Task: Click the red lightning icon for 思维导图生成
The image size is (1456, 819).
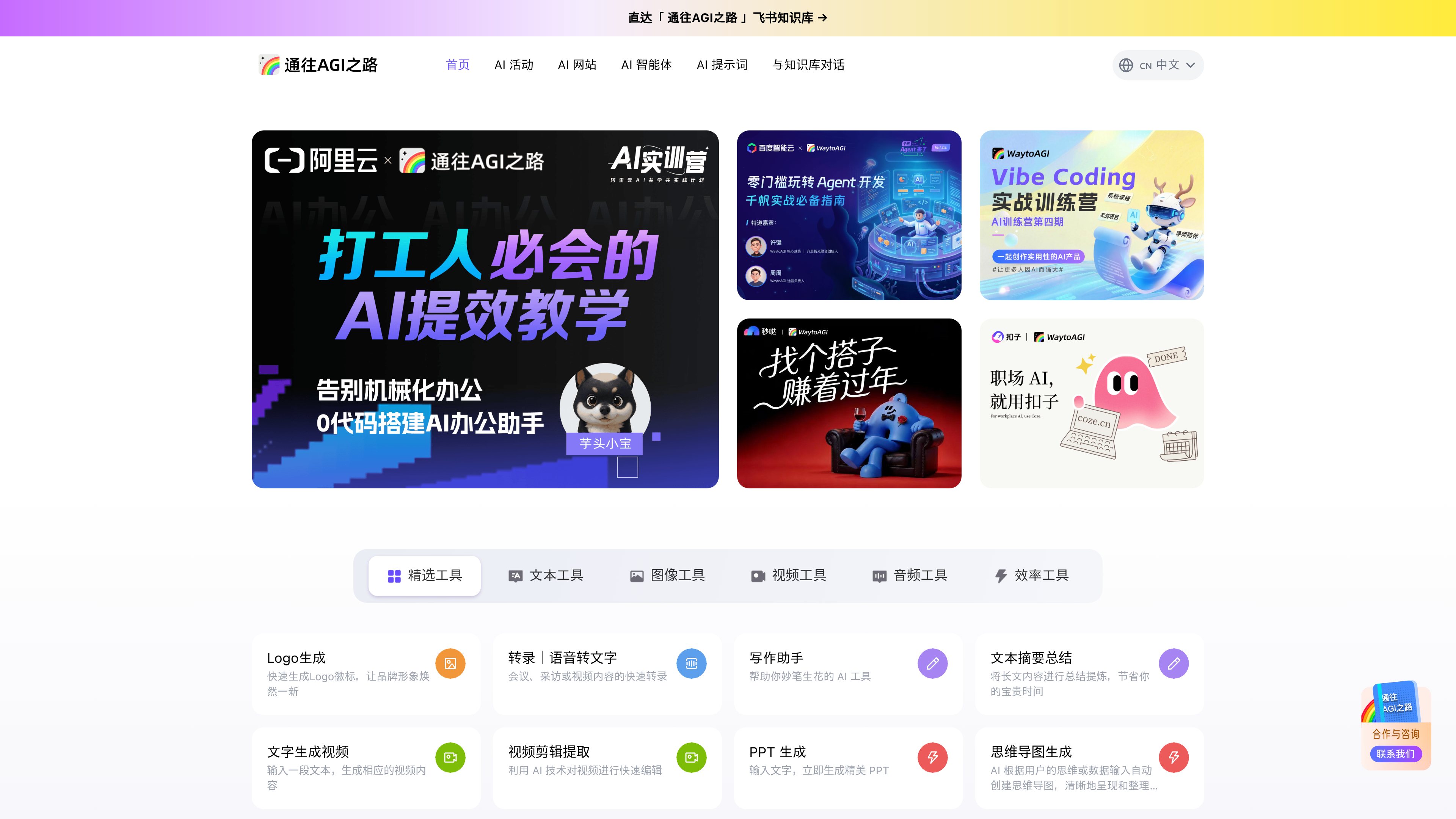Action: [x=1174, y=758]
